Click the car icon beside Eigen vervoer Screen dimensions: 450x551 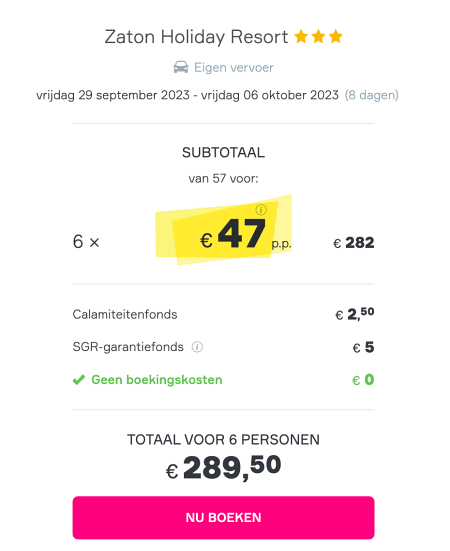coord(181,67)
